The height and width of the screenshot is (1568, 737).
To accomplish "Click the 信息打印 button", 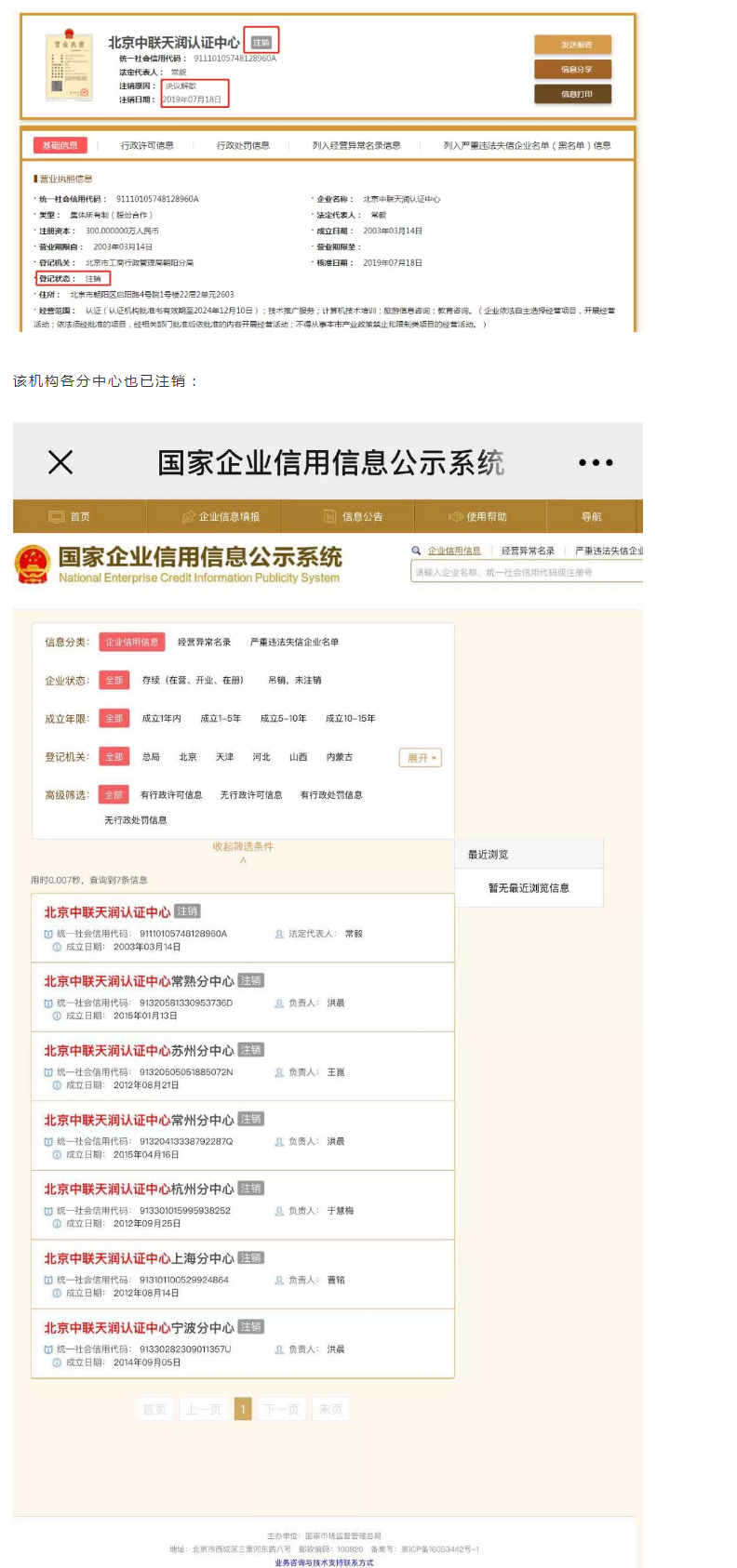I will pos(573,94).
